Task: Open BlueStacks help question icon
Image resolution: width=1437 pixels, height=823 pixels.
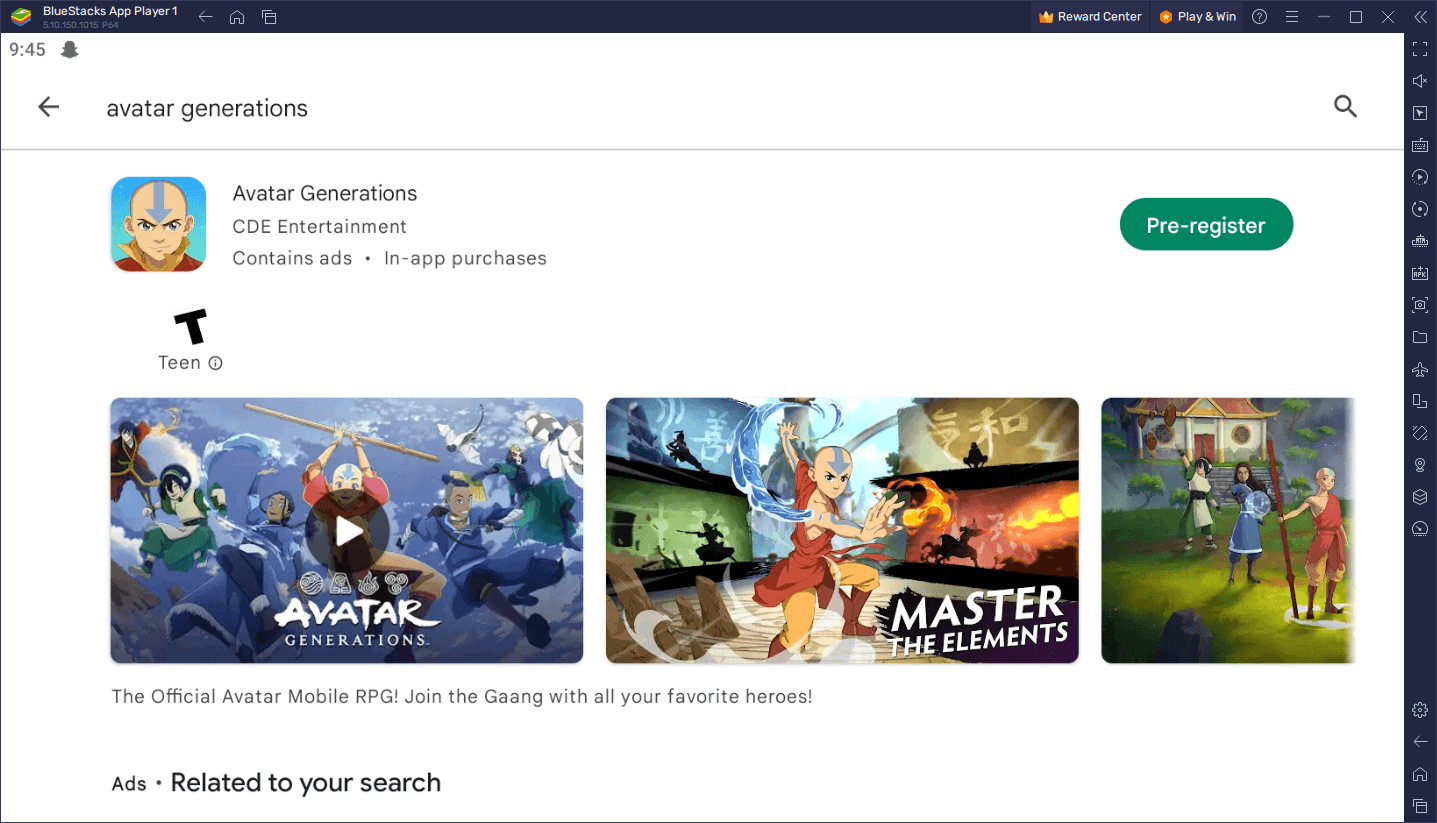Action: click(x=1260, y=17)
